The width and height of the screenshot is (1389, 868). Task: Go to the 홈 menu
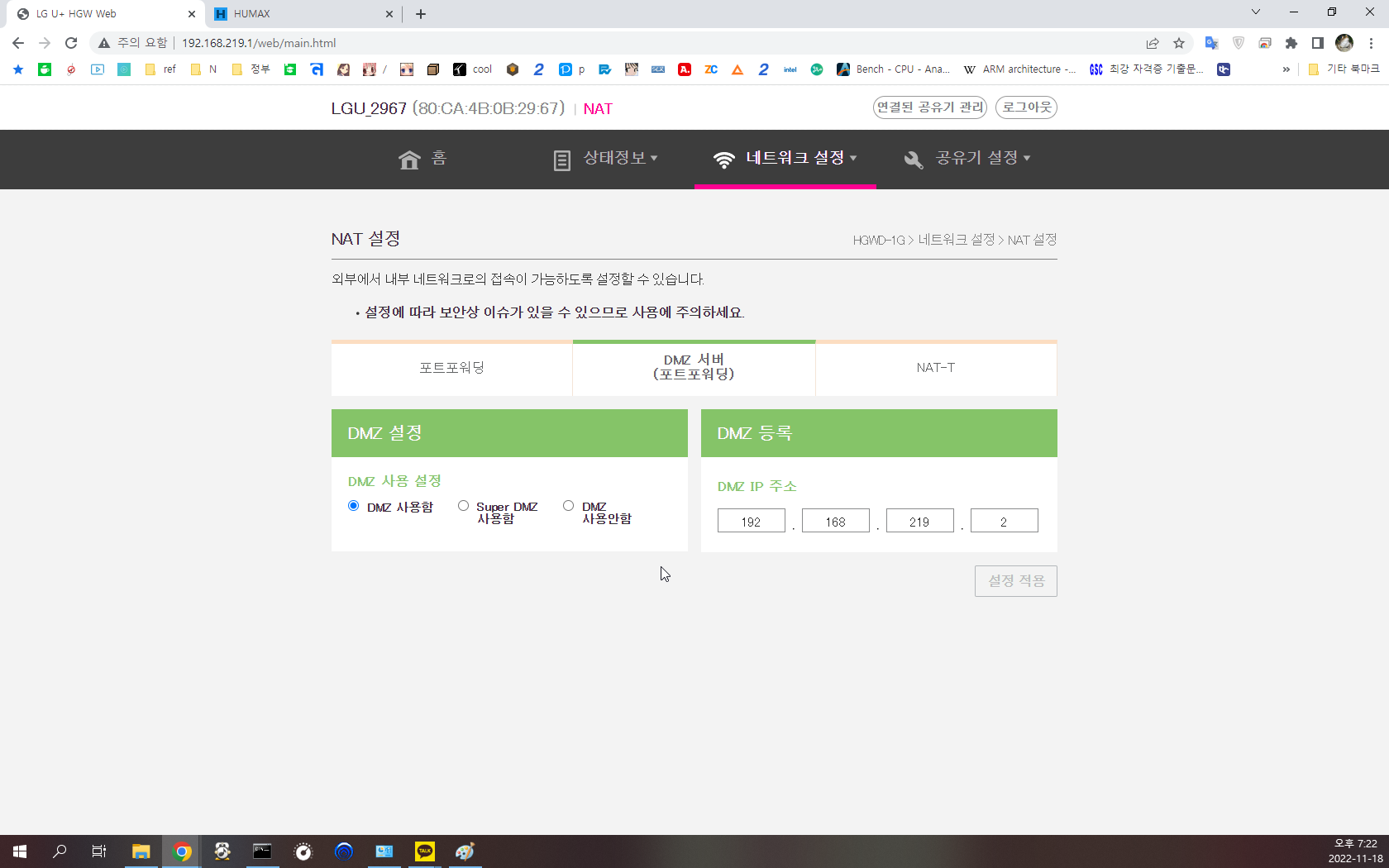pyautogui.click(x=422, y=159)
